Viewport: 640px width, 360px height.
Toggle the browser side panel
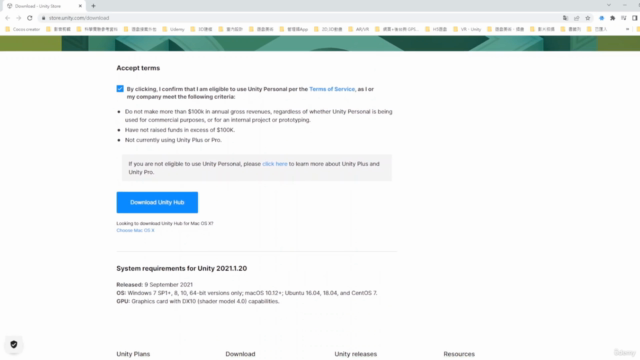pyautogui.click(x=635, y=18)
